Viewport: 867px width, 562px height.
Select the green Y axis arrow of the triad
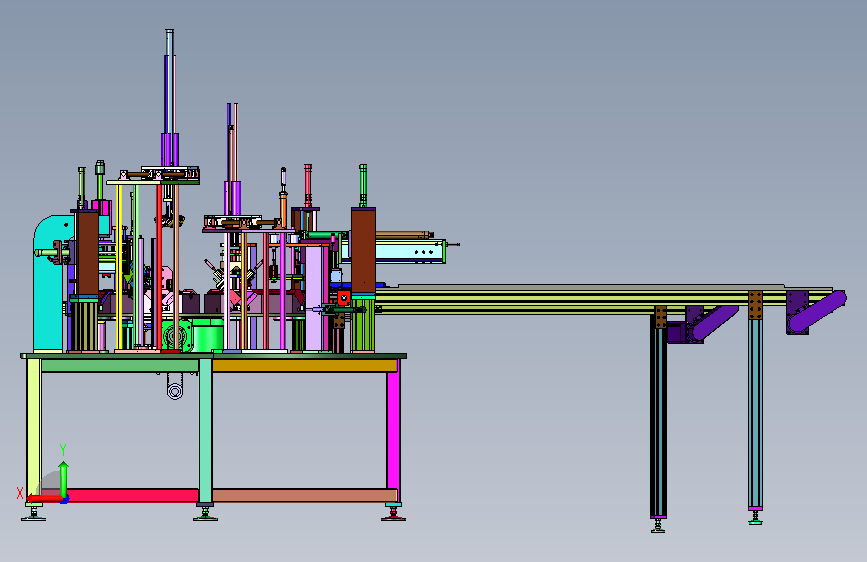coord(64,479)
